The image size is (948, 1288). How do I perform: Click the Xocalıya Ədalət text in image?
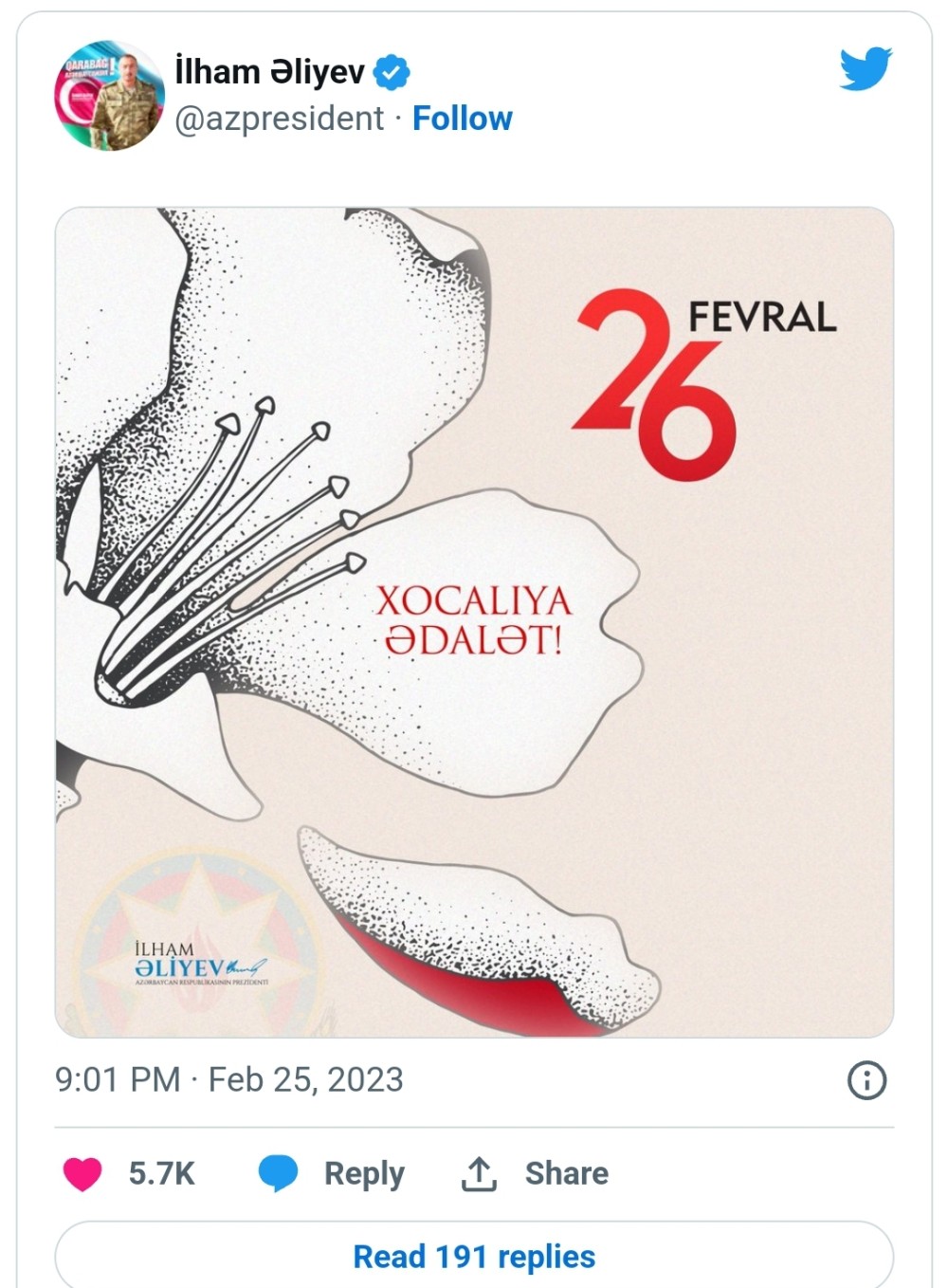(x=473, y=620)
